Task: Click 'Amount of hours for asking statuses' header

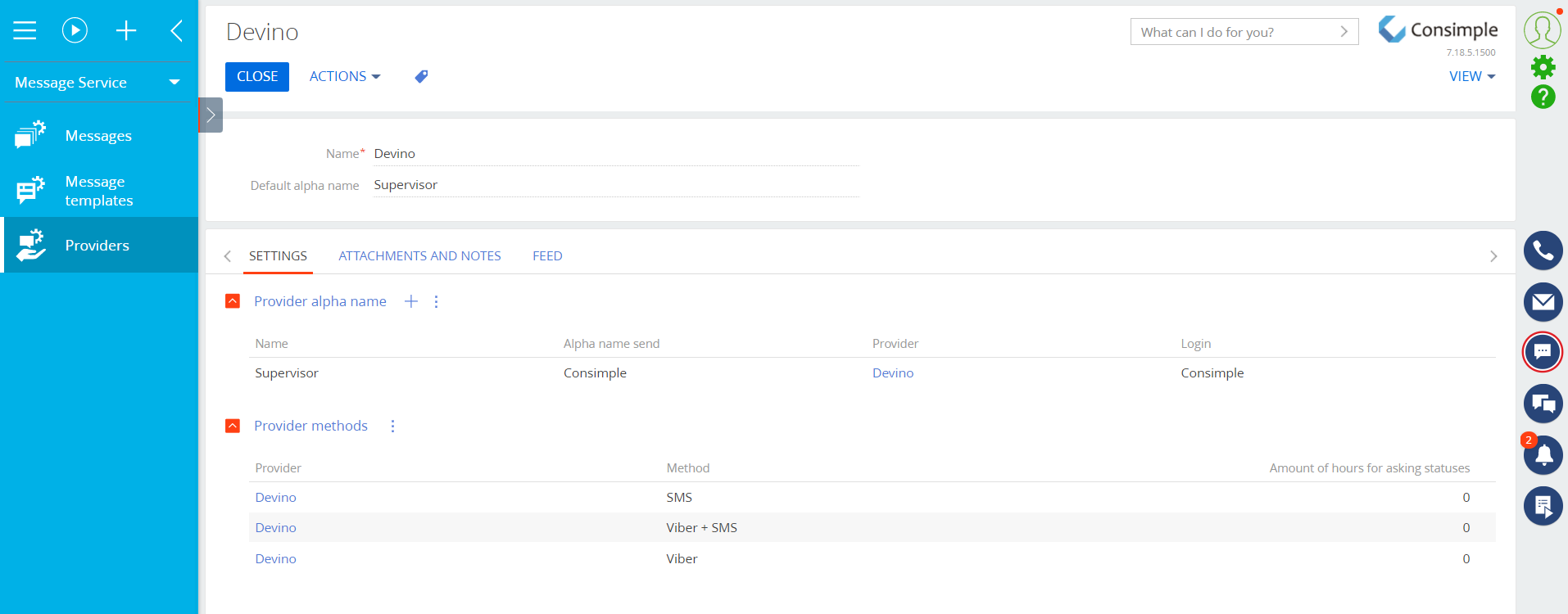Action: pyautogui.click(x=1369, y=468)
